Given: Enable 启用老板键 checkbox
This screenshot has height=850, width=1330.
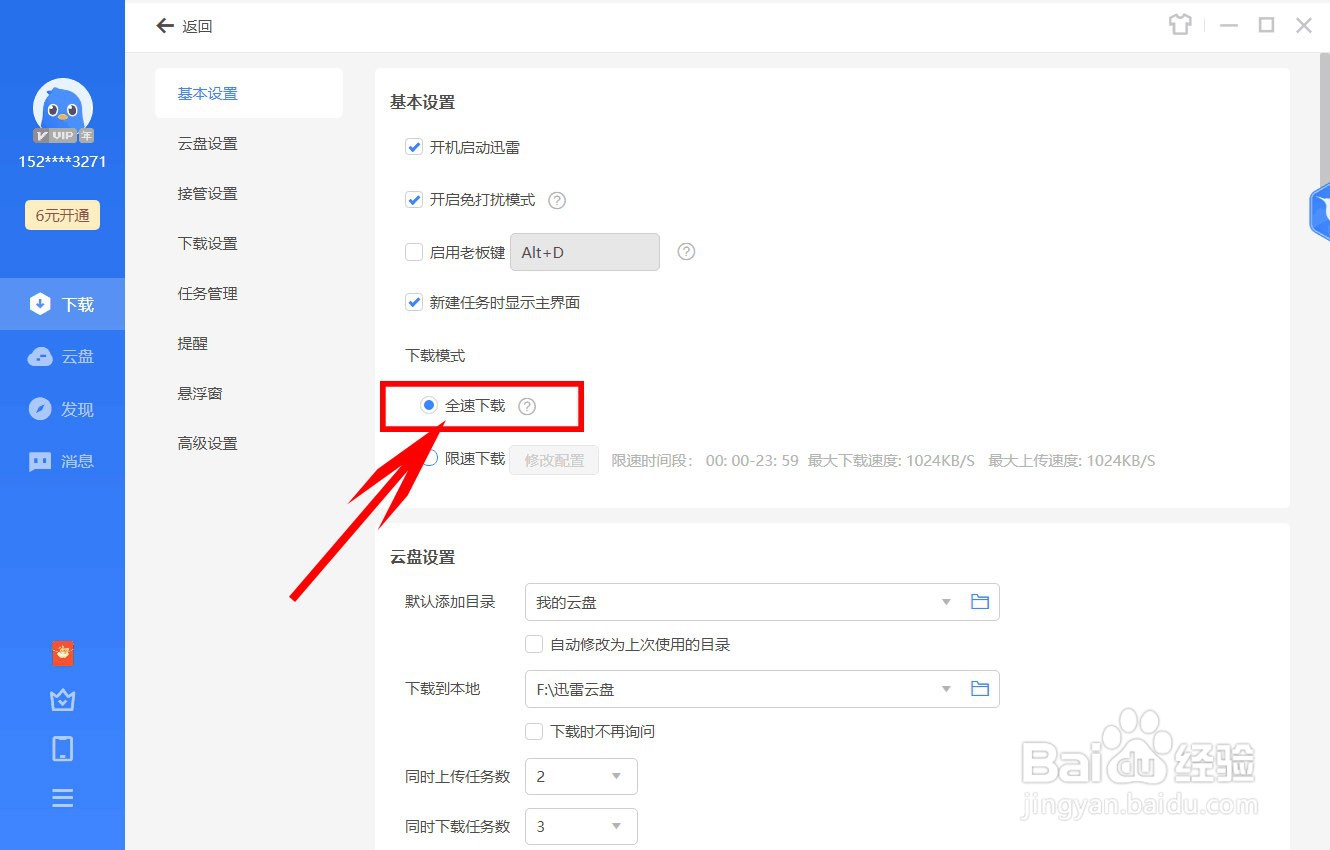Looking at the screenshot, I should 414,252.
